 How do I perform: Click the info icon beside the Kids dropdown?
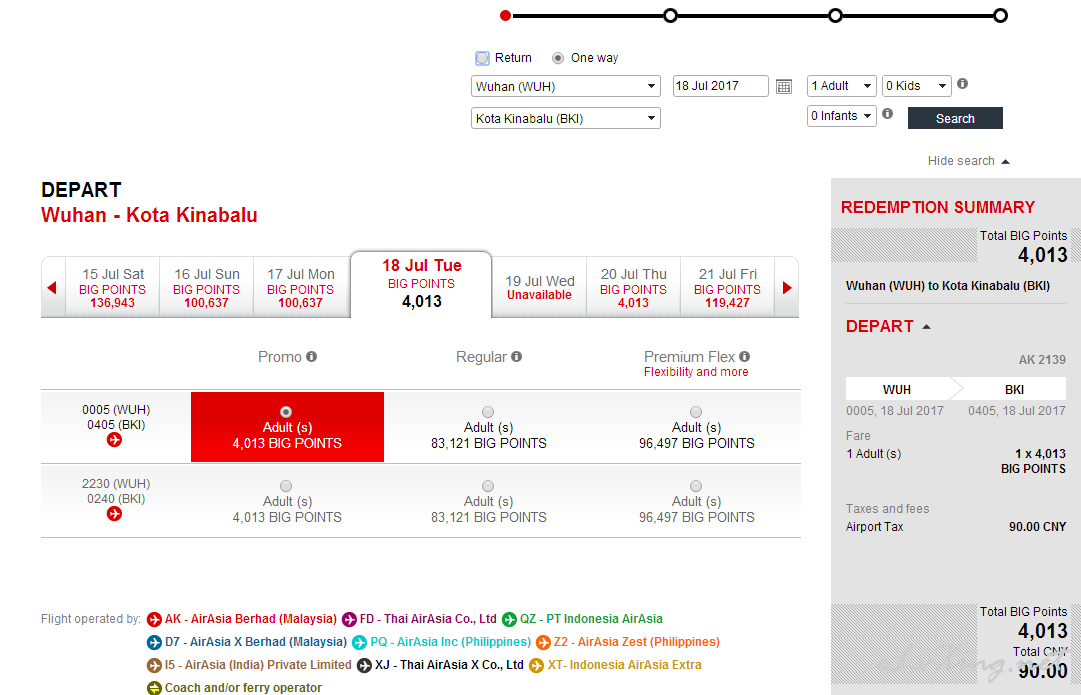(962, 83)
